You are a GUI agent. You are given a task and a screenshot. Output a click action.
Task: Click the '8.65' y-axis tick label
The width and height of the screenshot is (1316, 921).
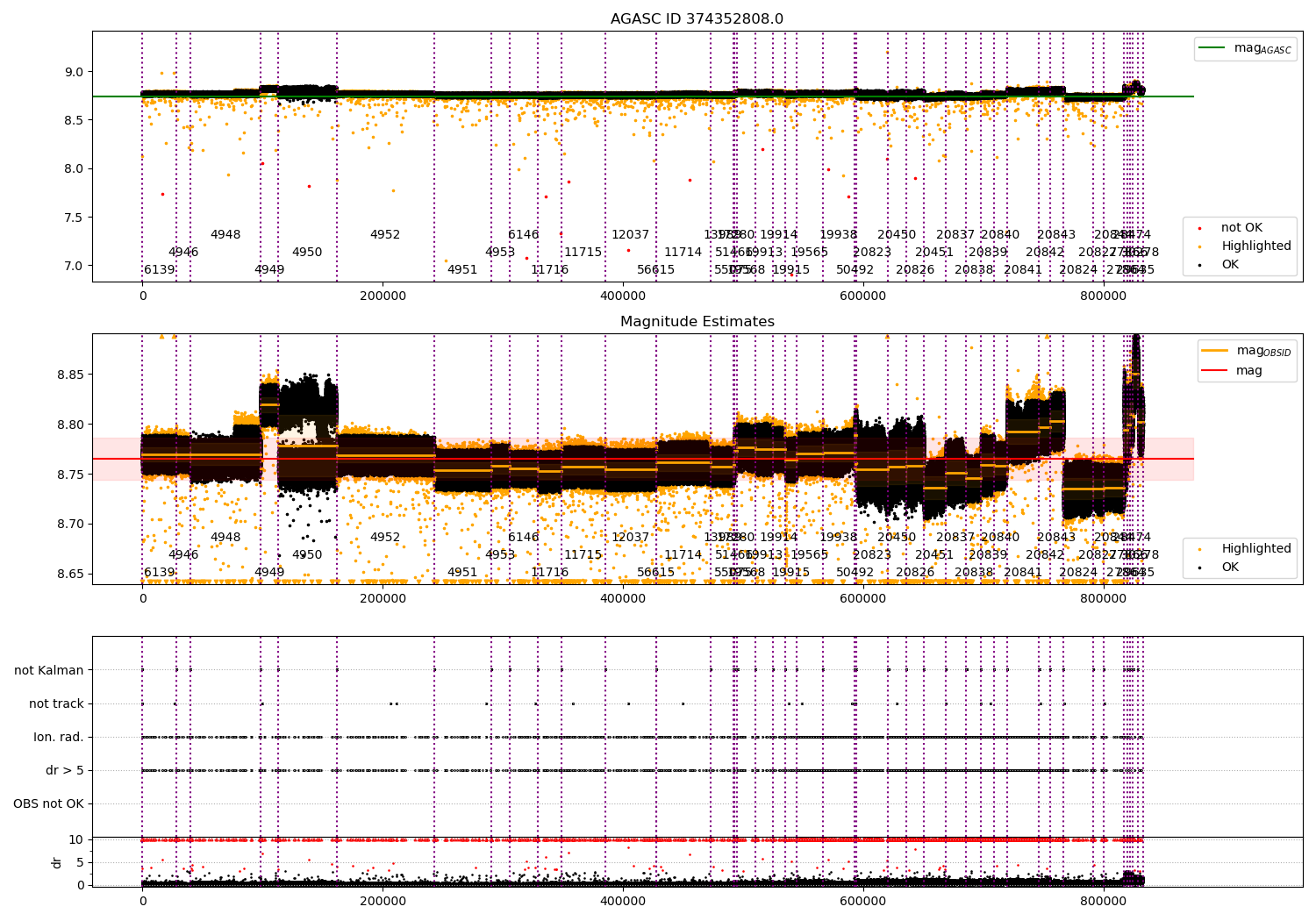(70, 575)
